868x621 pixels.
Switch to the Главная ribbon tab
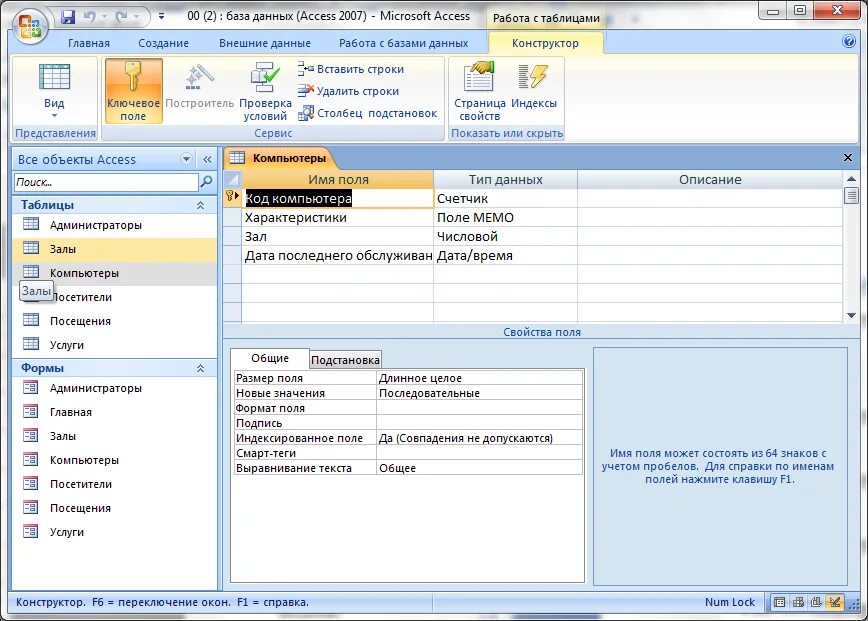[89, 43]
